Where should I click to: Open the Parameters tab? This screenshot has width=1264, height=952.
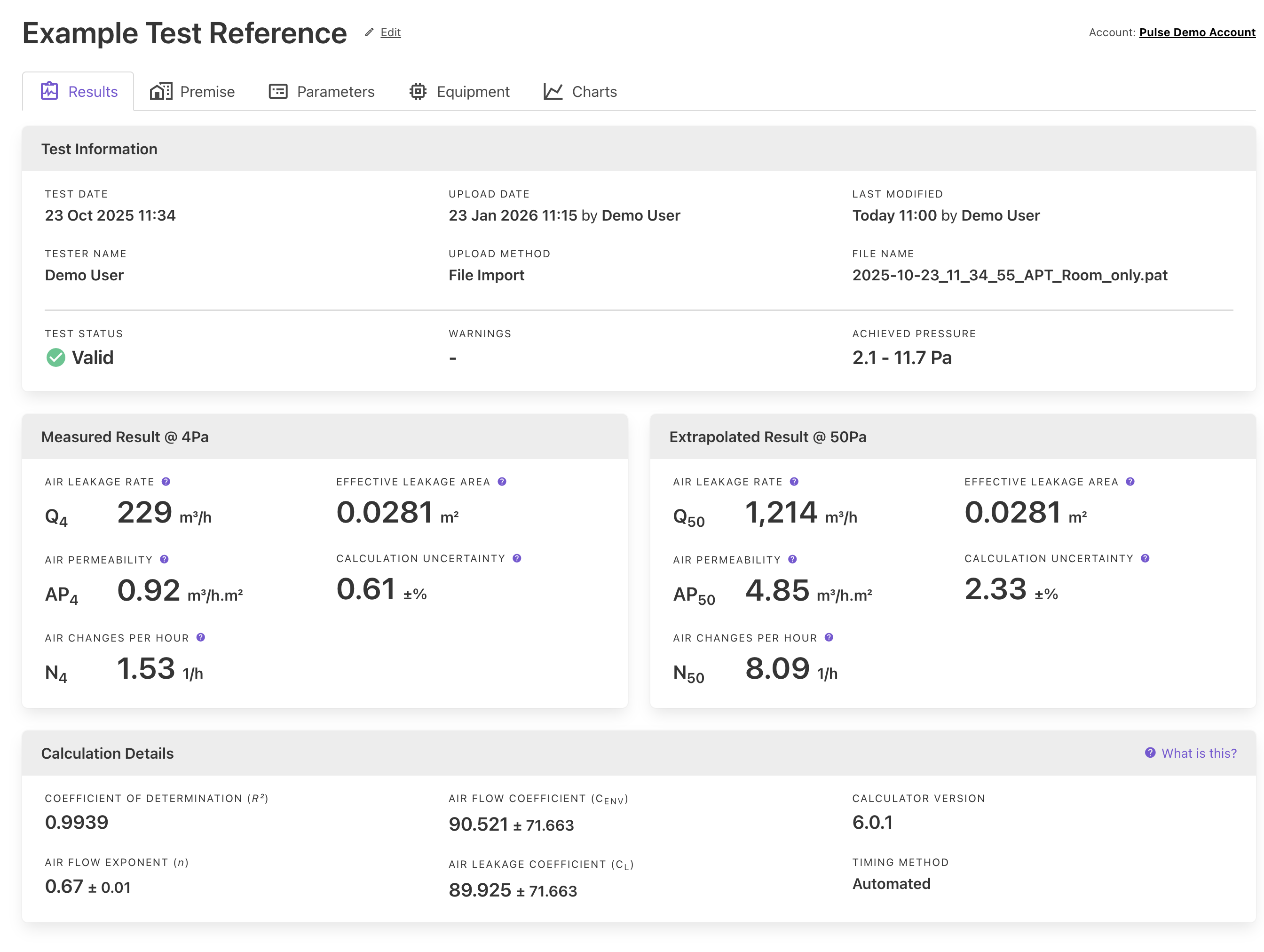(322, 91)
